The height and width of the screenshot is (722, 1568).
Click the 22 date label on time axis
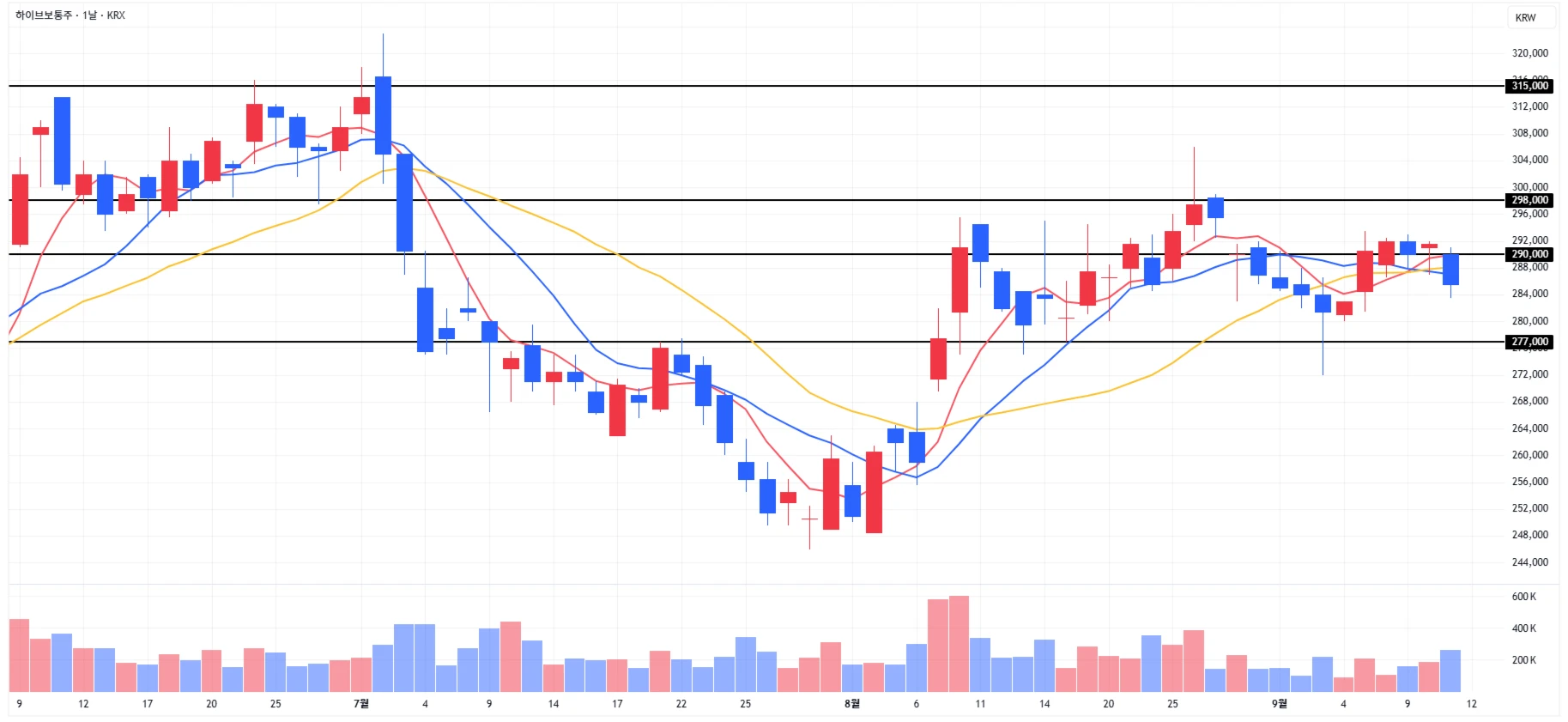click(x=681, y=704)
